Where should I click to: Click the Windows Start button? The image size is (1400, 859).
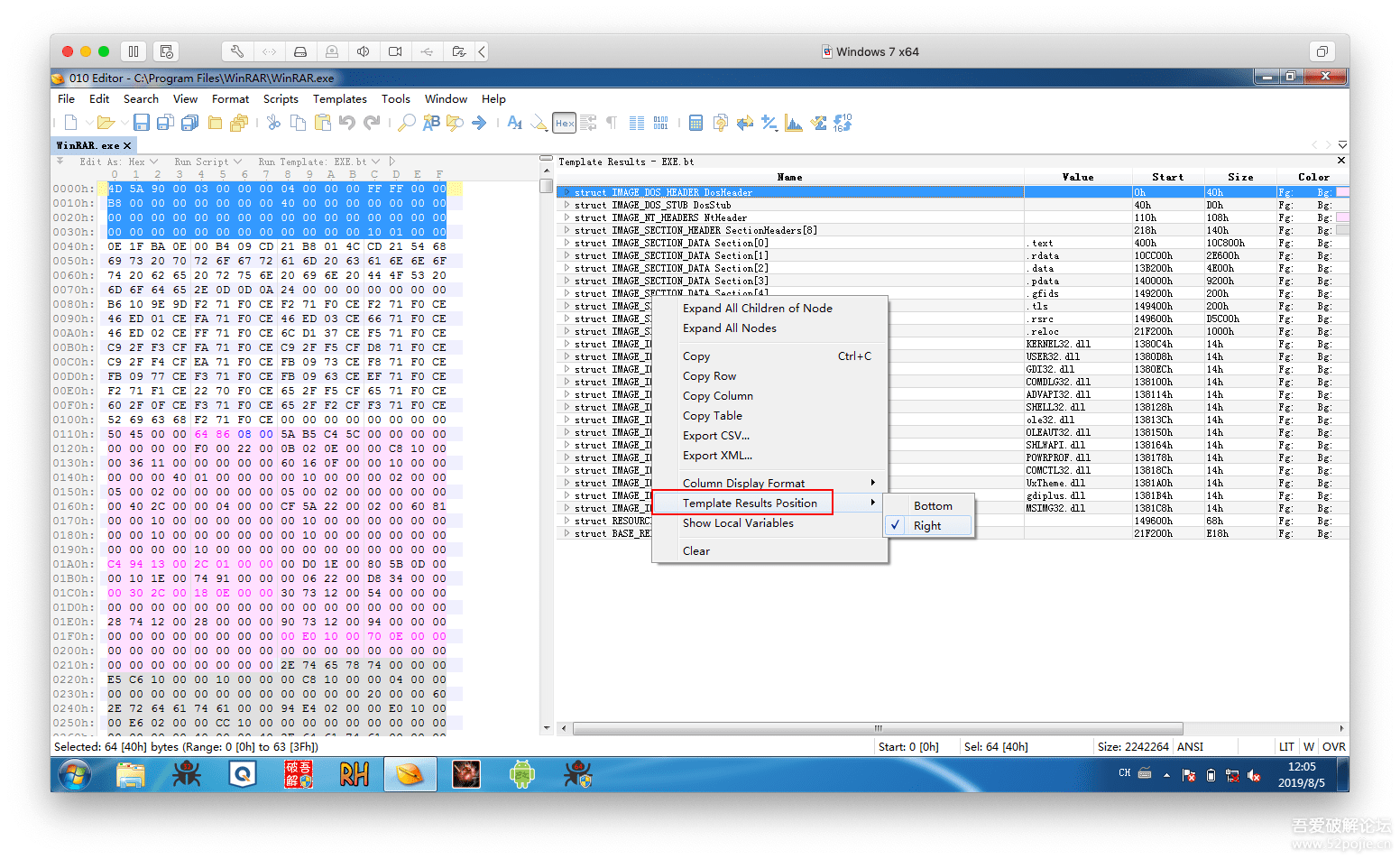tap(75, 774)
